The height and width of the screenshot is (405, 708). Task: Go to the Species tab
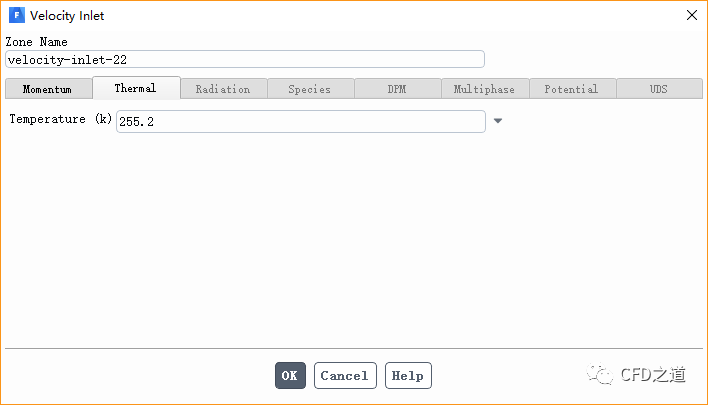[310, 89]
